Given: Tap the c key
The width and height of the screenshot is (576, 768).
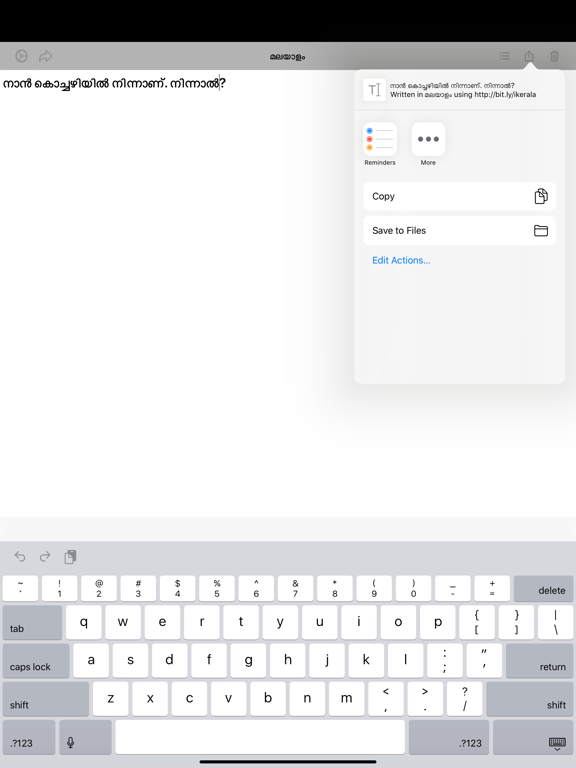Looking at the screenshot, I should (189, 699).
